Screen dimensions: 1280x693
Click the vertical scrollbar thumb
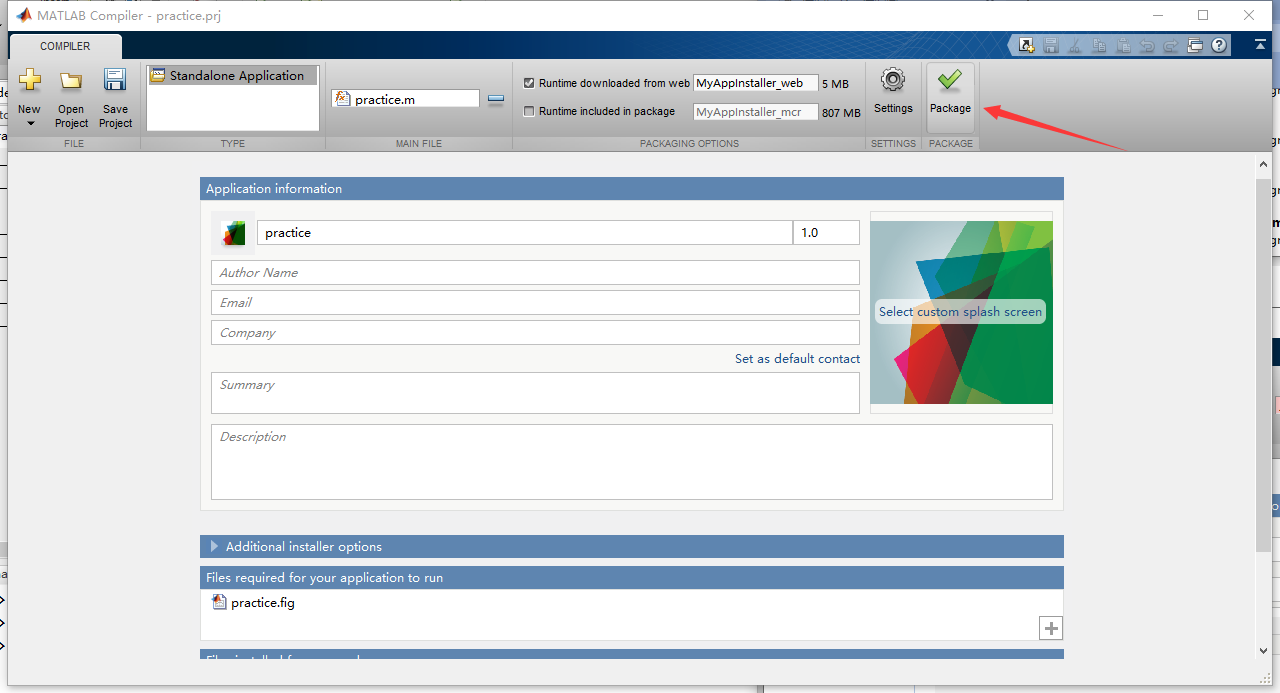tap(1264, 365)
